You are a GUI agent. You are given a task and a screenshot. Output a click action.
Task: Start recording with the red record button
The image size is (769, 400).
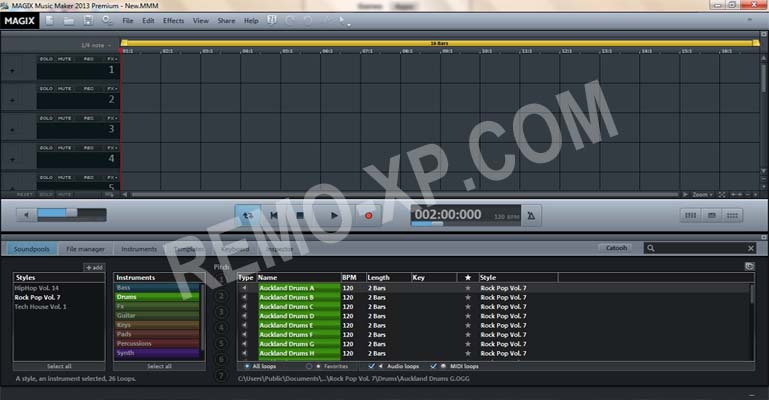[x=368, y=215]
